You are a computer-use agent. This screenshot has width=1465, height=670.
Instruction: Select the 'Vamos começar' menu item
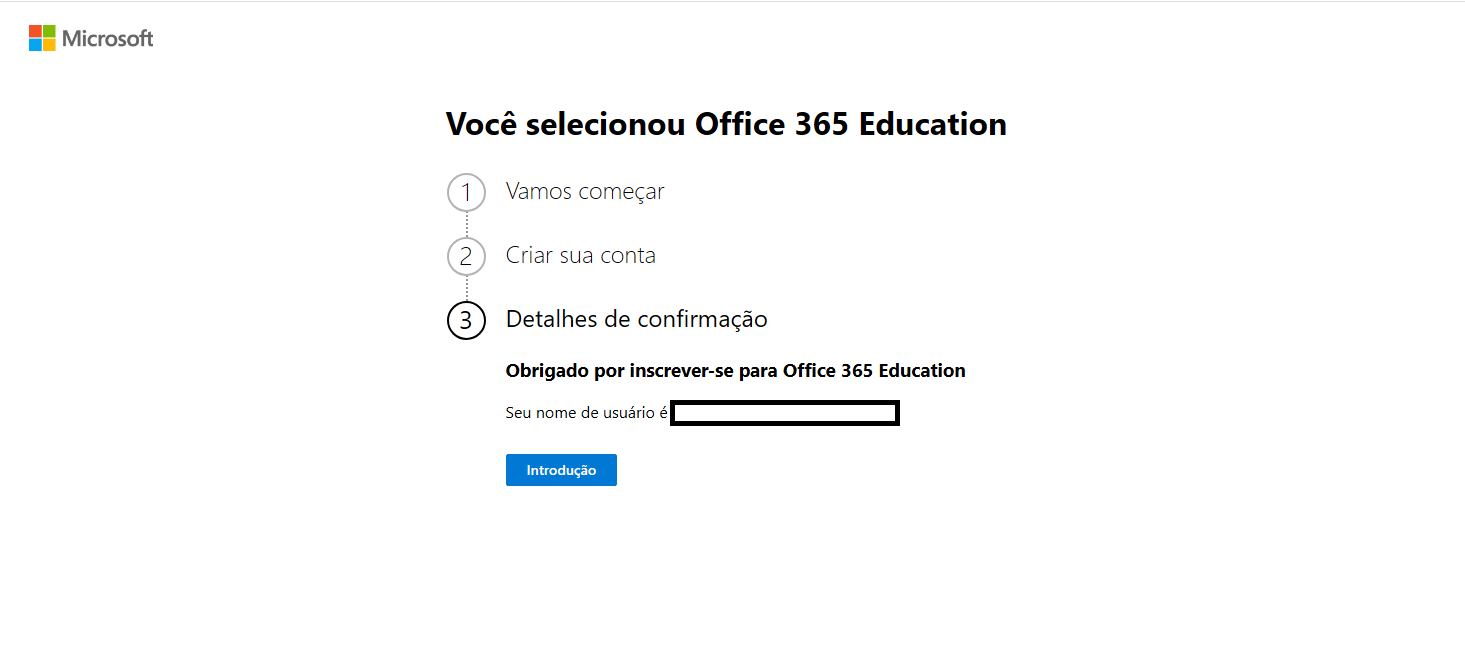pyautogui.click(x=585, y=191)
